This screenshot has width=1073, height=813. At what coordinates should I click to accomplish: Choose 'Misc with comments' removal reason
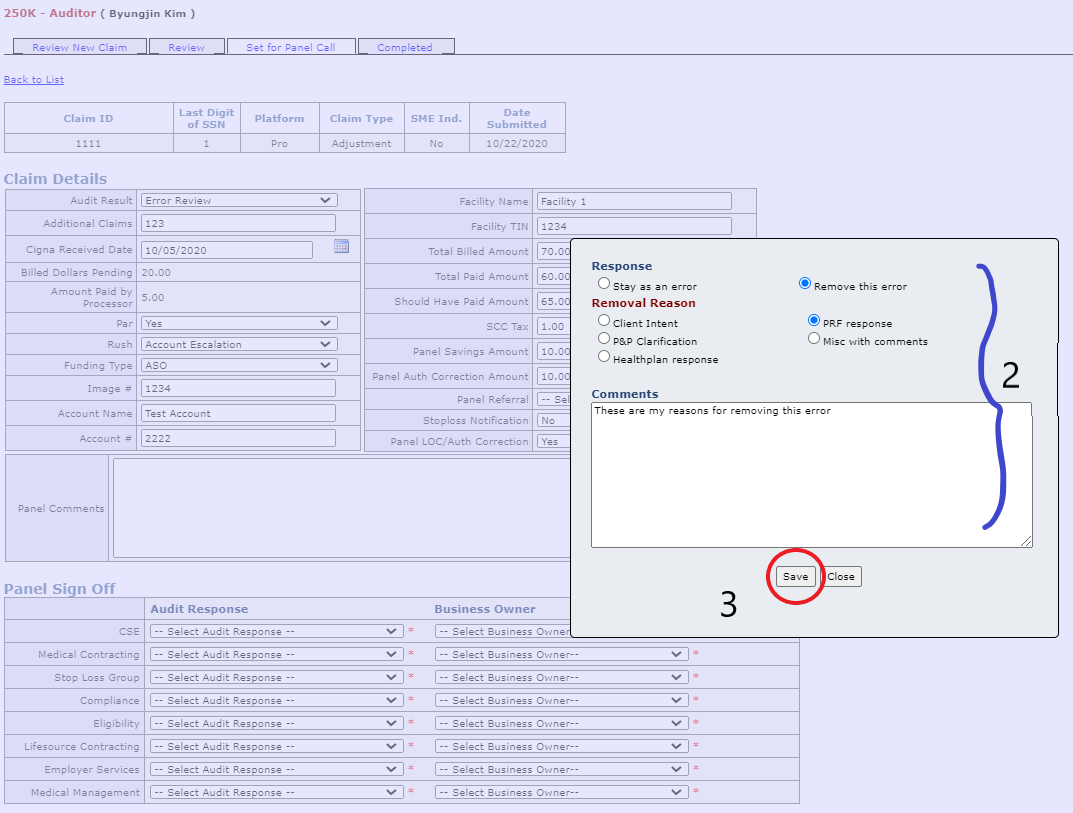click(814, 338)
